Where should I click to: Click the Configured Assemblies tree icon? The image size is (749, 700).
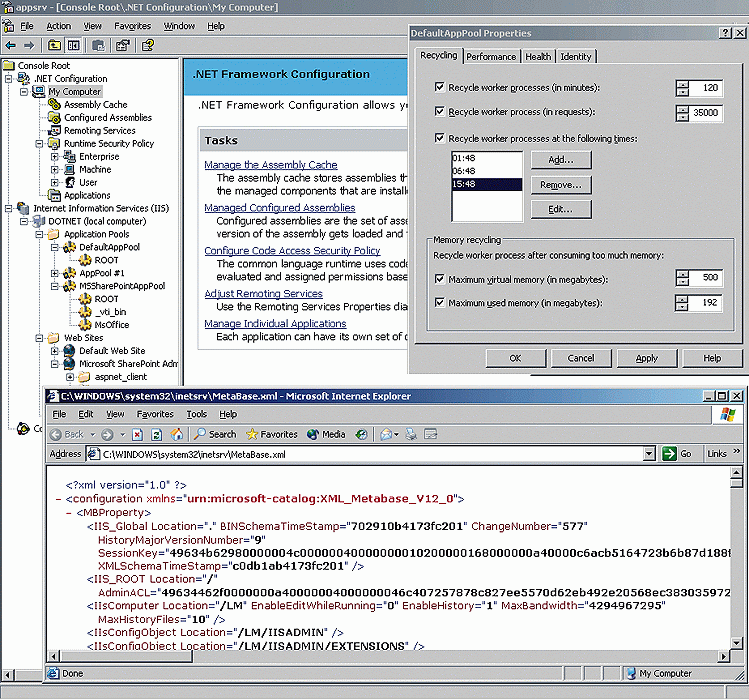tap(54, 117)
